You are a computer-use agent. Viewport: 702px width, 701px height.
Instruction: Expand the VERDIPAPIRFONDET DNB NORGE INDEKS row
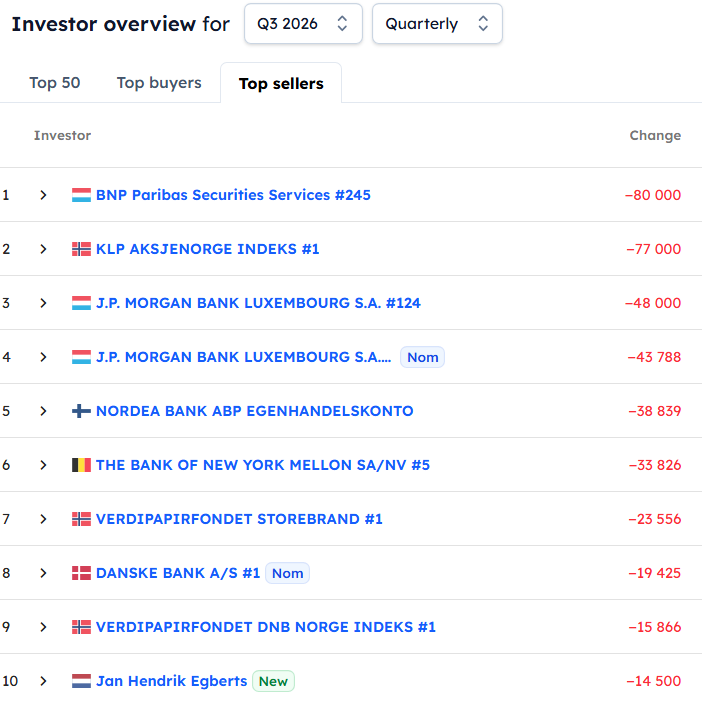pos(43,627)
